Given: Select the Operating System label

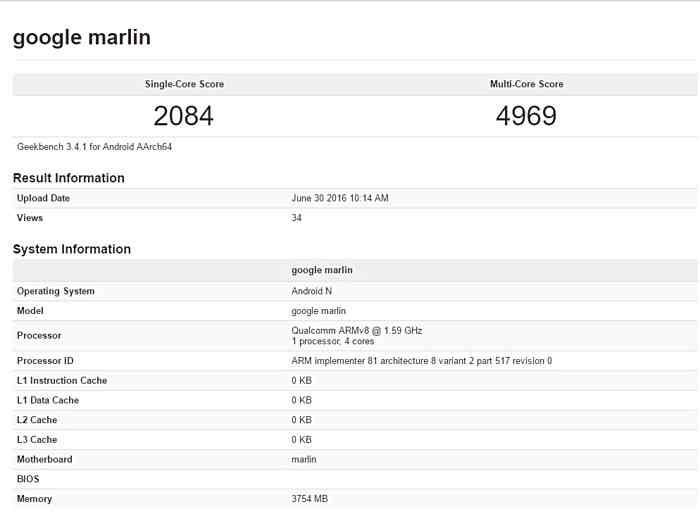Looking at the screenshot, I should click(x=56, y=291).
